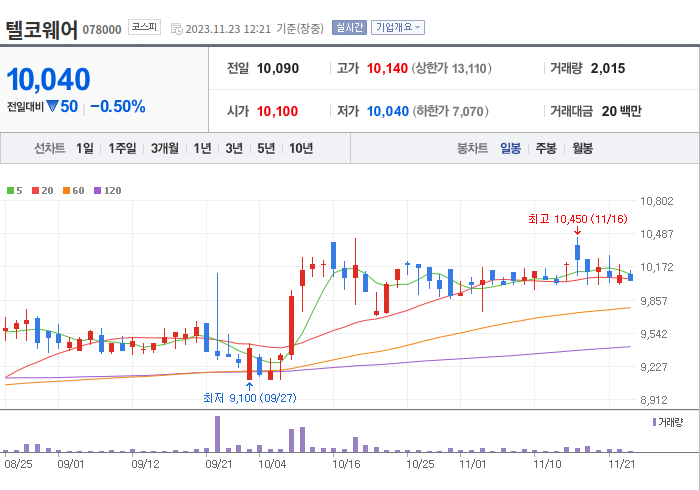Click the current price 10,040

(x=48, y=79)
